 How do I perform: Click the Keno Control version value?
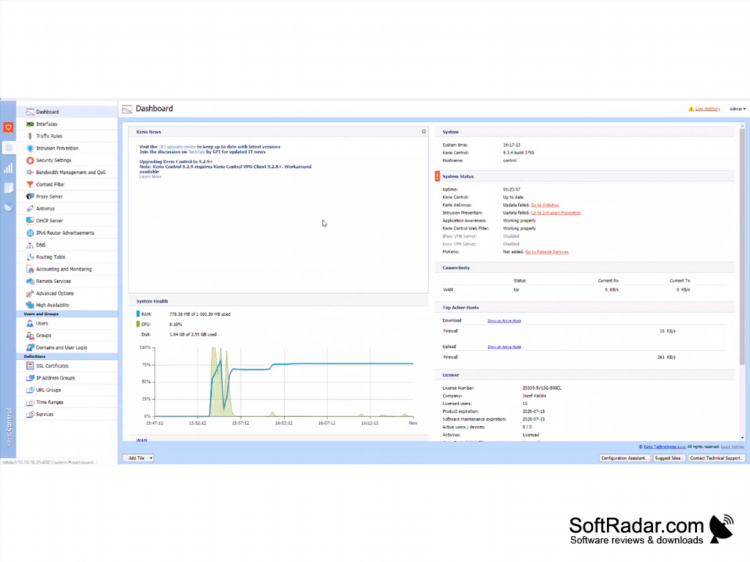pyautogui.click(x=518, y=153)
